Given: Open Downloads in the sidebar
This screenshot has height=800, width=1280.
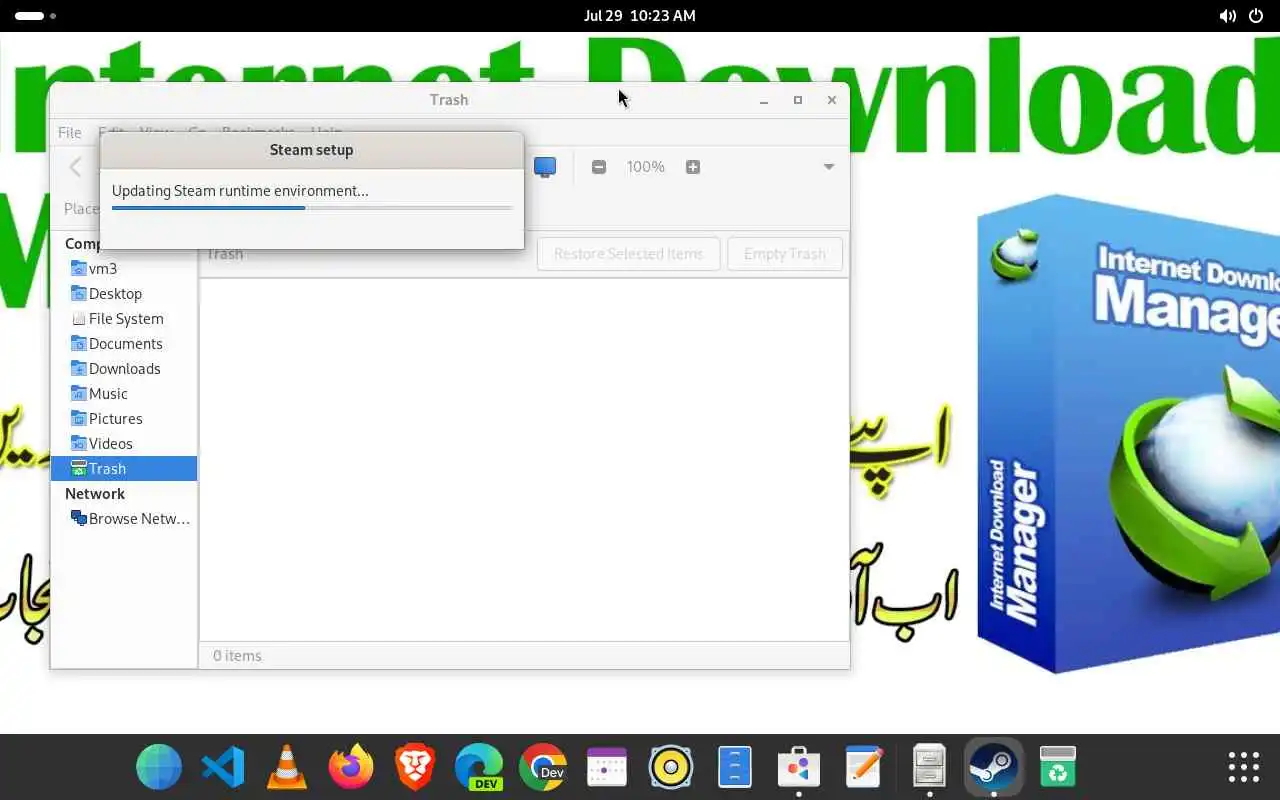Looking at the screenshot, I should (x=124, y=368).
